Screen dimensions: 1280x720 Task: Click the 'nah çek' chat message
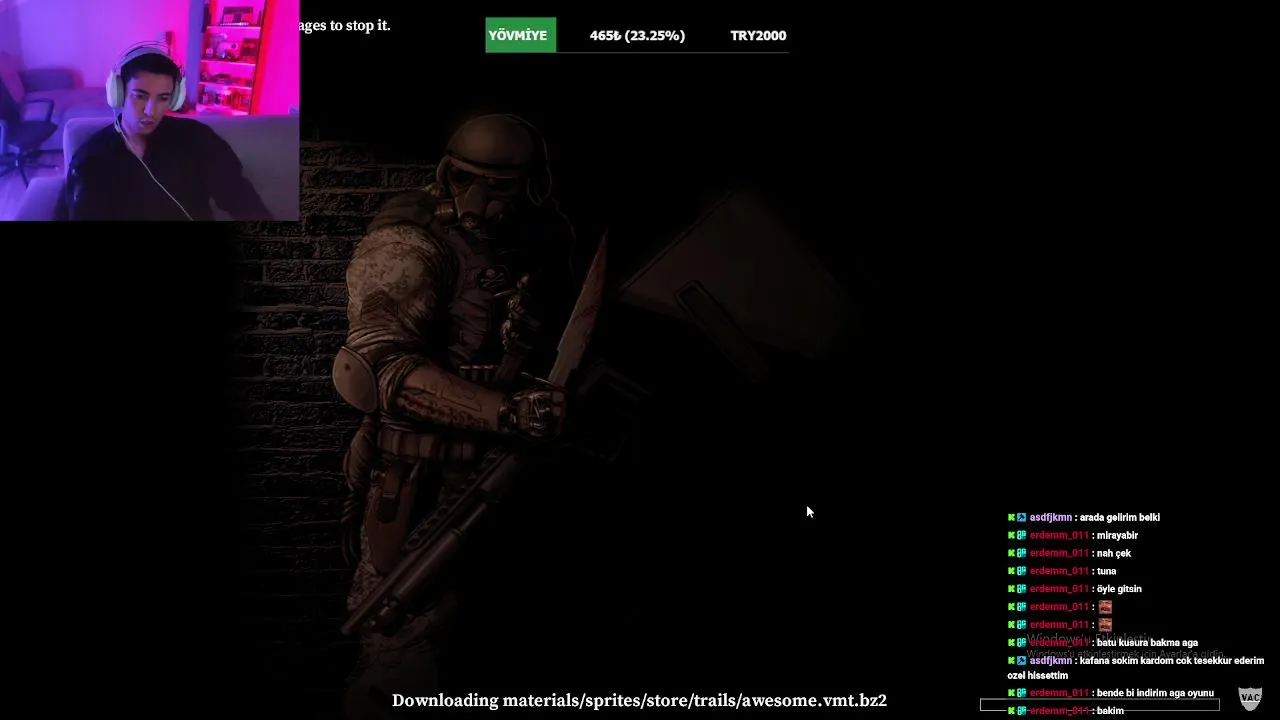click(1114, 553)
